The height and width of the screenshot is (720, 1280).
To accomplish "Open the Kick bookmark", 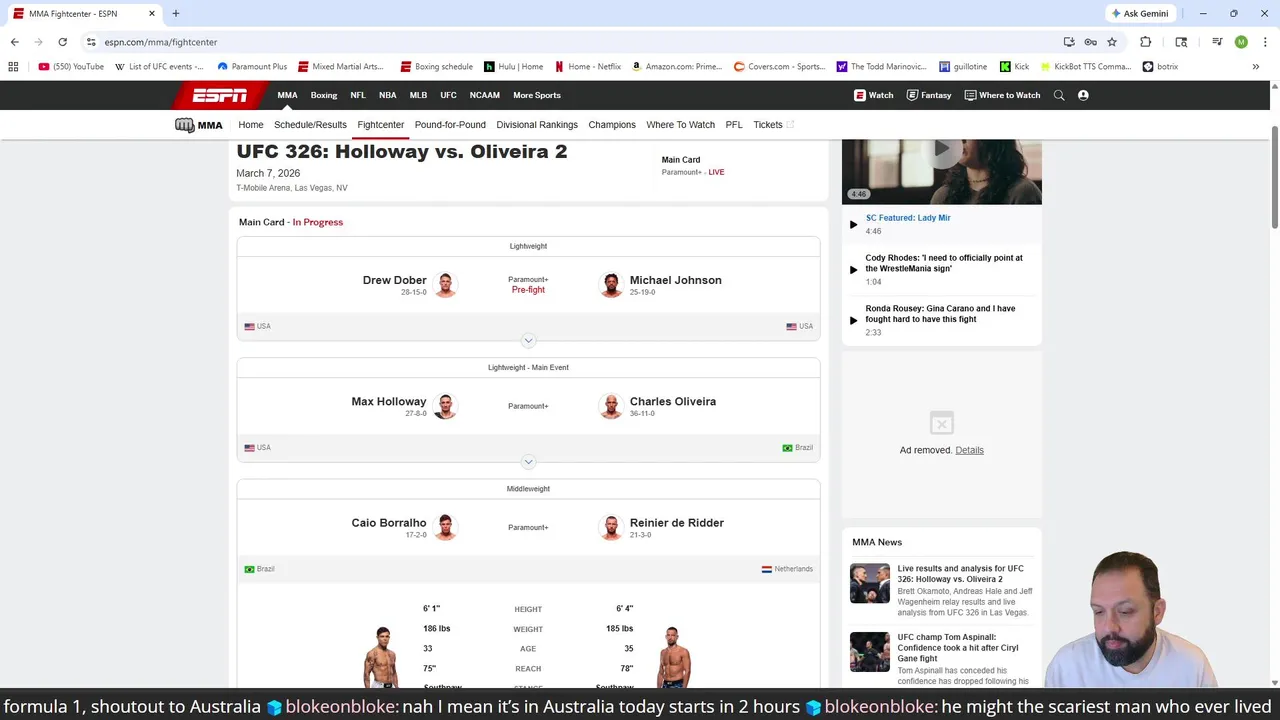I will 1014,67.
